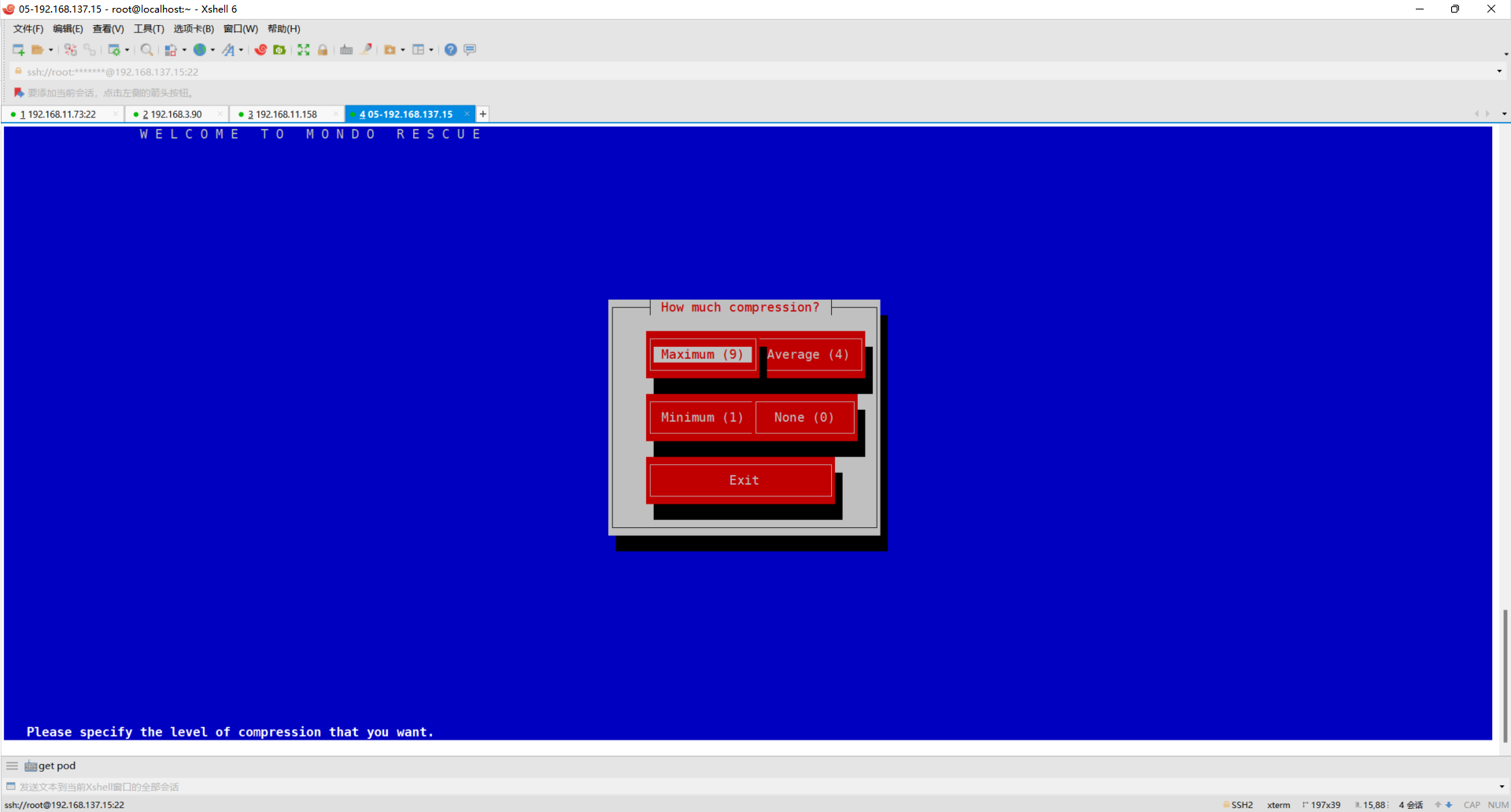Click the red Xmanager swirl icon
This screenshot has height=812, width=1511.
[x=260, y=50]
